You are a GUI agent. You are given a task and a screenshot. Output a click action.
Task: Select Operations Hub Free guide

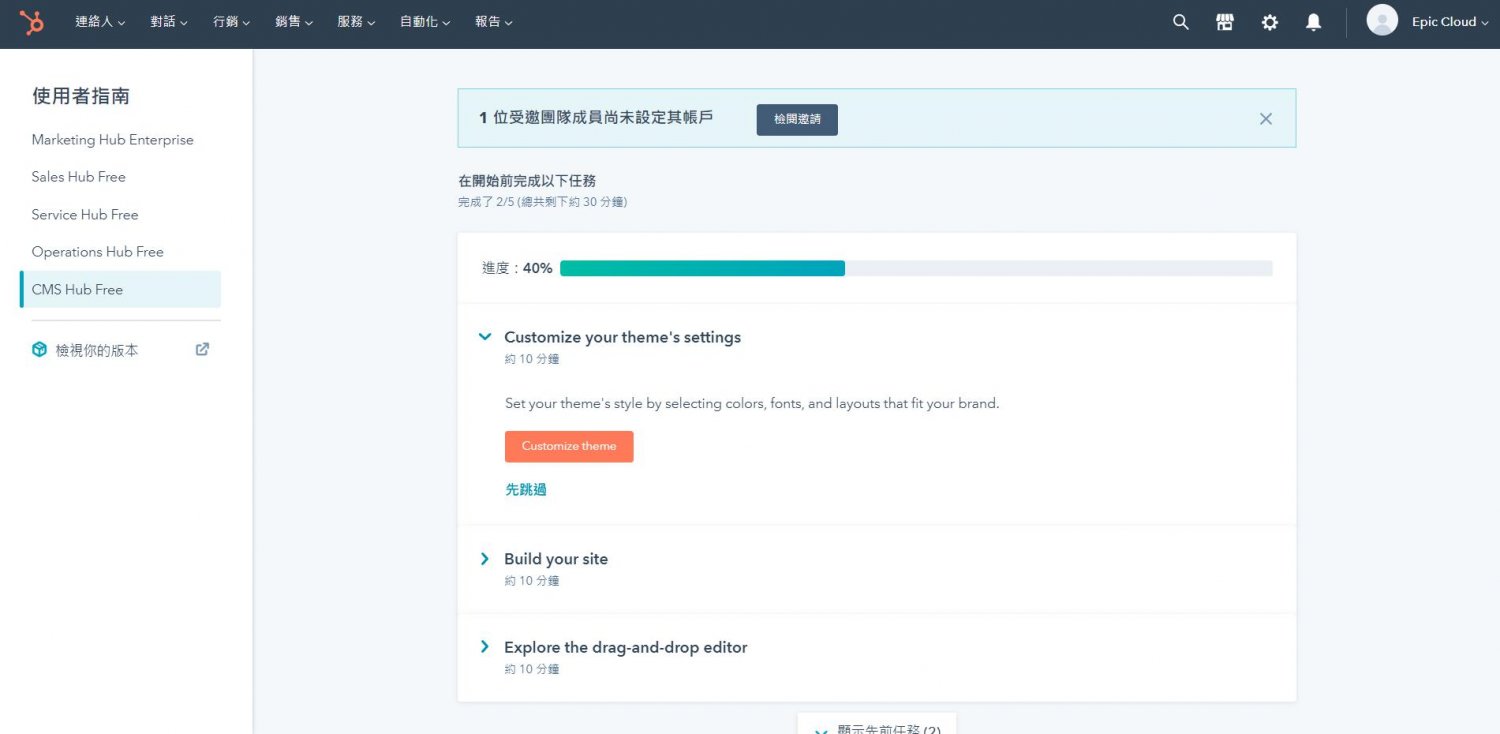click(98, 252)
